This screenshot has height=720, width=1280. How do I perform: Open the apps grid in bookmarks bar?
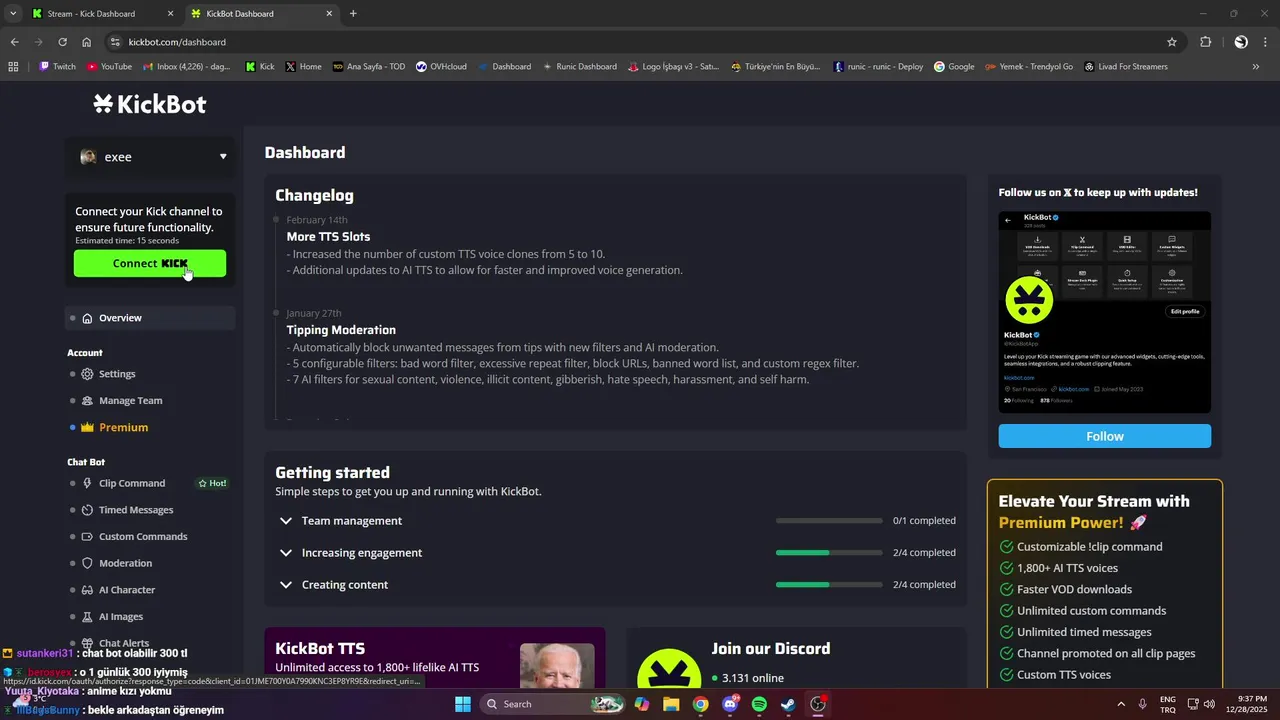coord(13,67)
